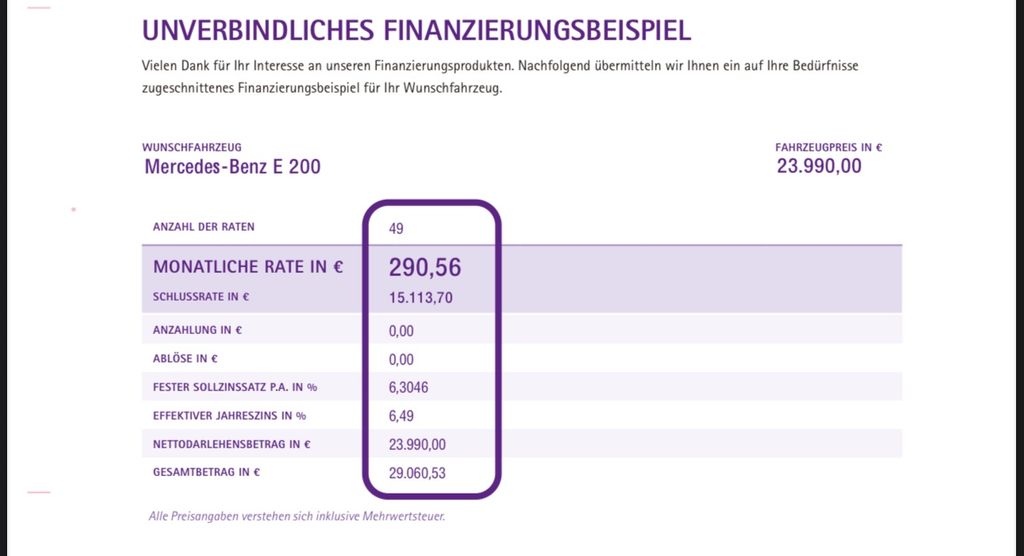Click the Monatliche Rate in € label
Image resolution: width=1024 pixels, height=556 pixels.
(248, 267)
